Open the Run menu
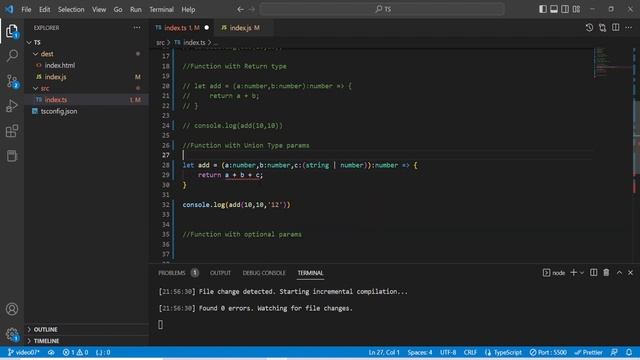The height and width of the screenshot is (360, 640). tap(136, 9)
